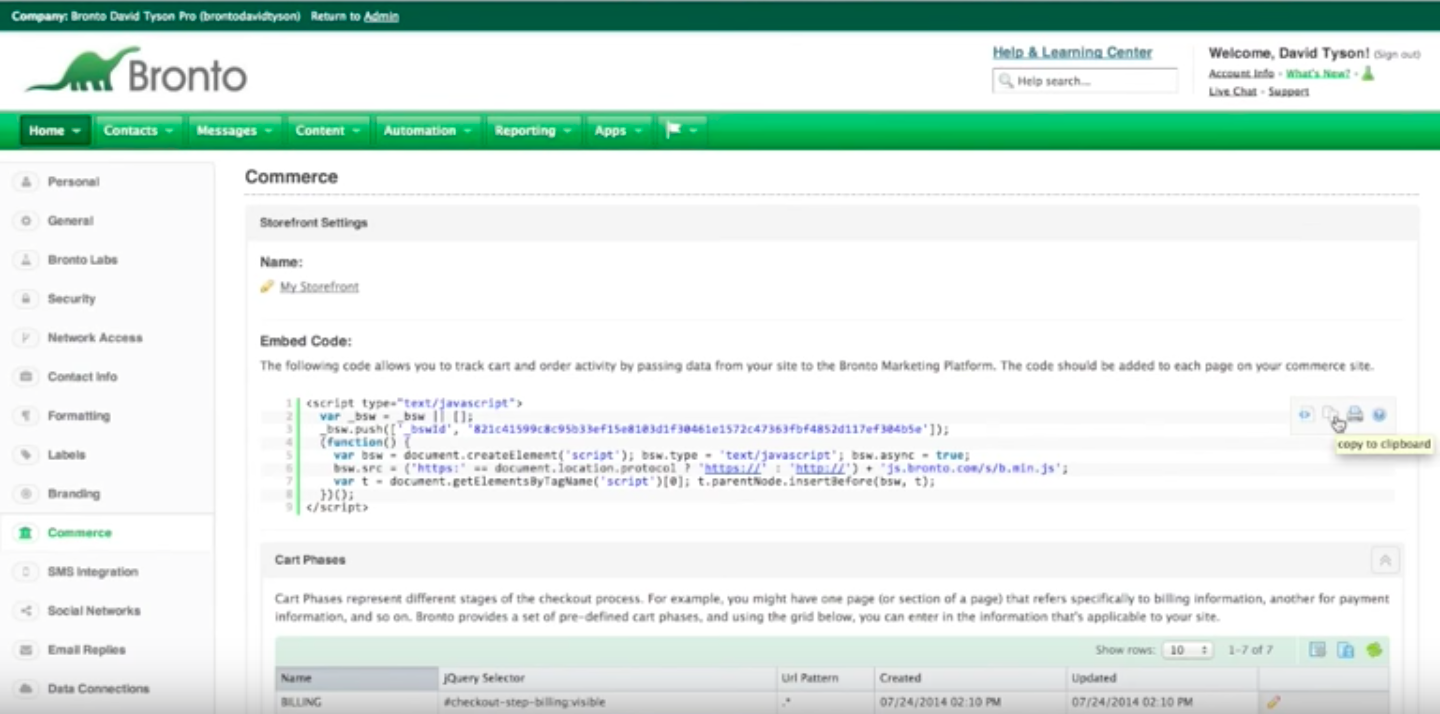
Task: Edit the My Storefront name link
Action: pyautogui.click(x=319, y=287)
